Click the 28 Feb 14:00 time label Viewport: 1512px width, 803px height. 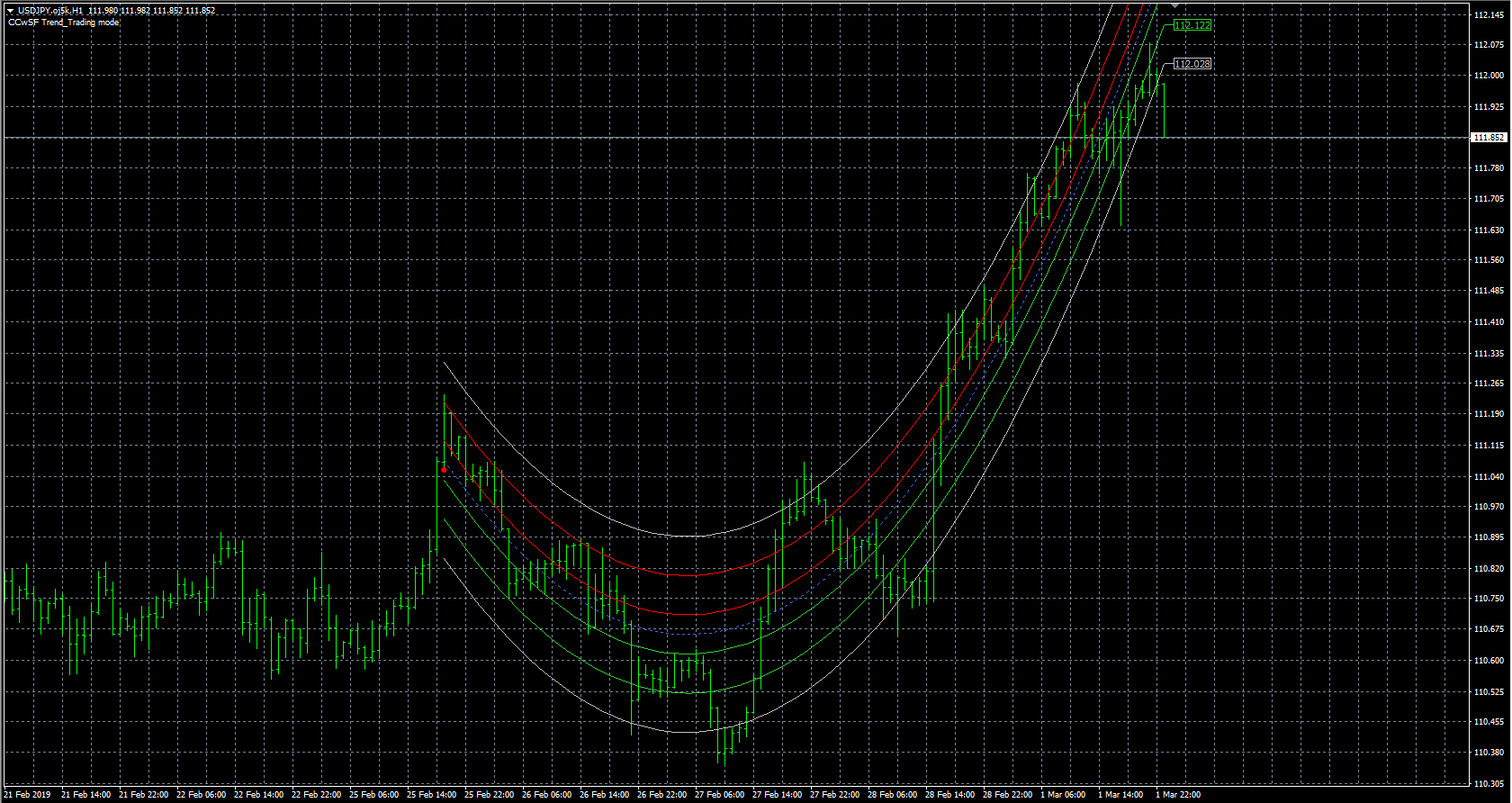(950, 795)
